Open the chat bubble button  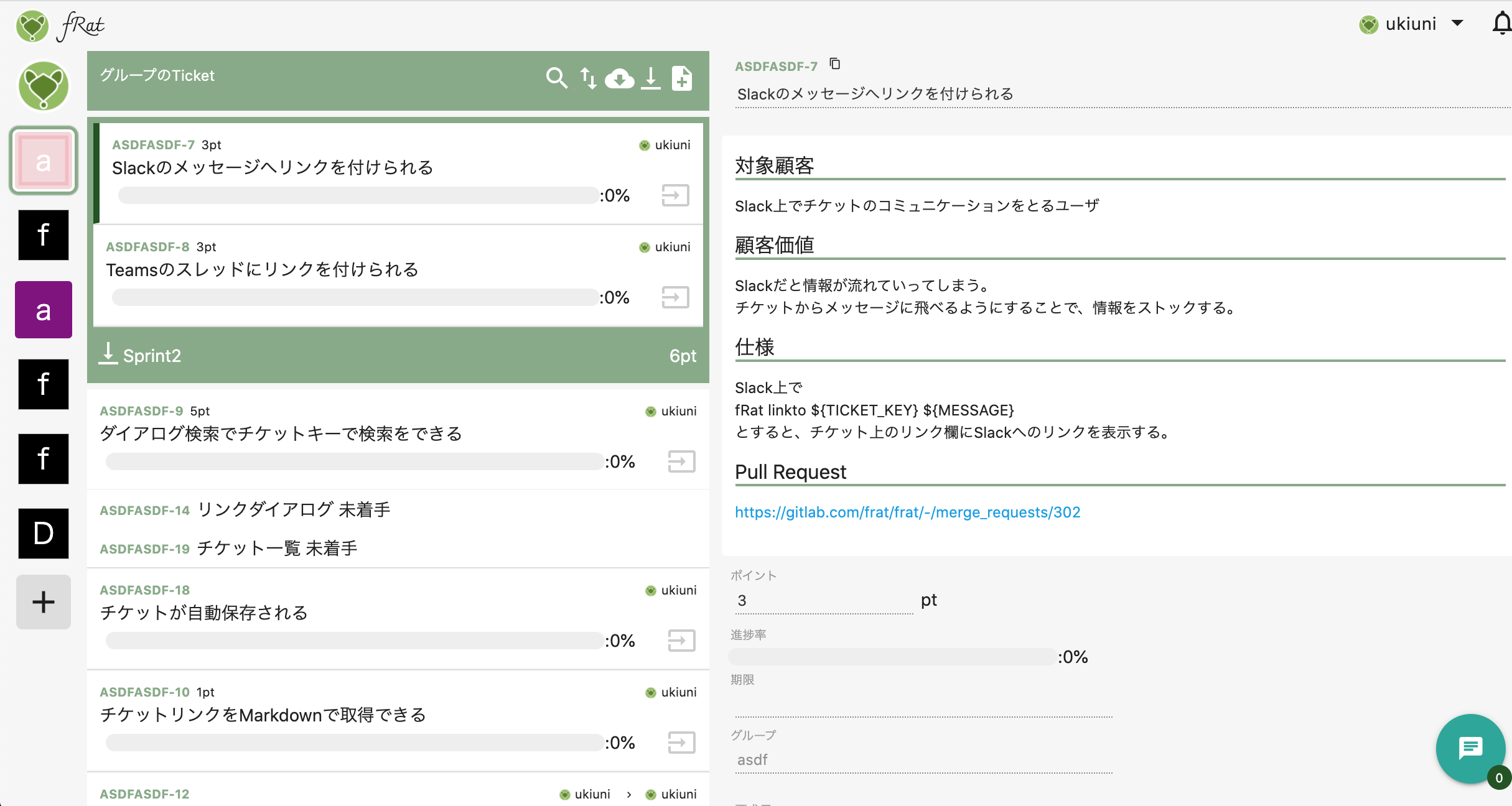pyautogui.click(x=1470, y=748)
